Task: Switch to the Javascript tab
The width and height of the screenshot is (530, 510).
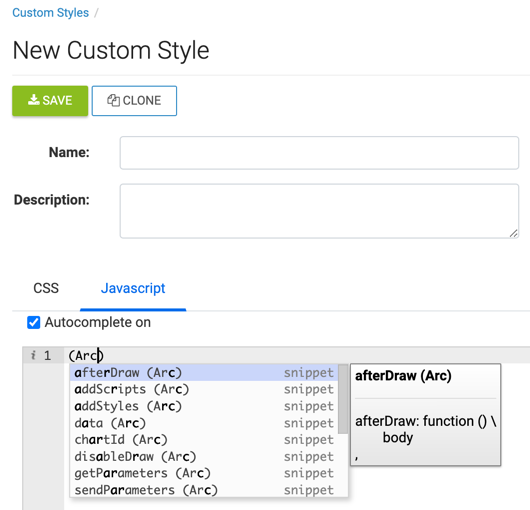Action: pos(133,288)
